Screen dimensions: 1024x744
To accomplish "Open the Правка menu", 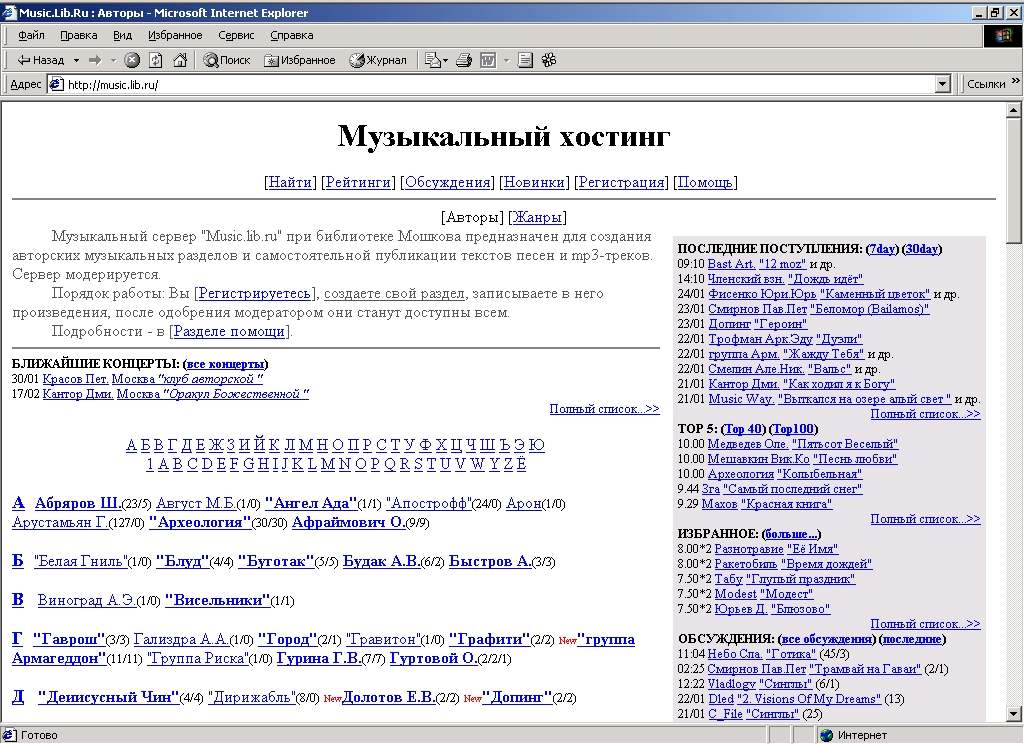I will 78,35.
